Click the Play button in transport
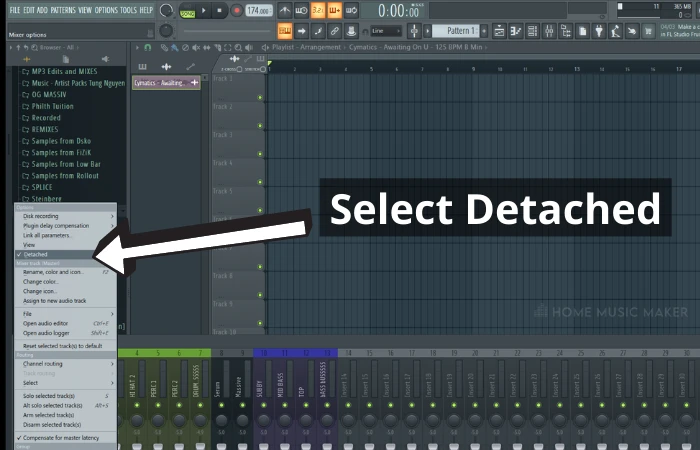The height and width of the screenshot is (450, 700). [x=204, y=10]
